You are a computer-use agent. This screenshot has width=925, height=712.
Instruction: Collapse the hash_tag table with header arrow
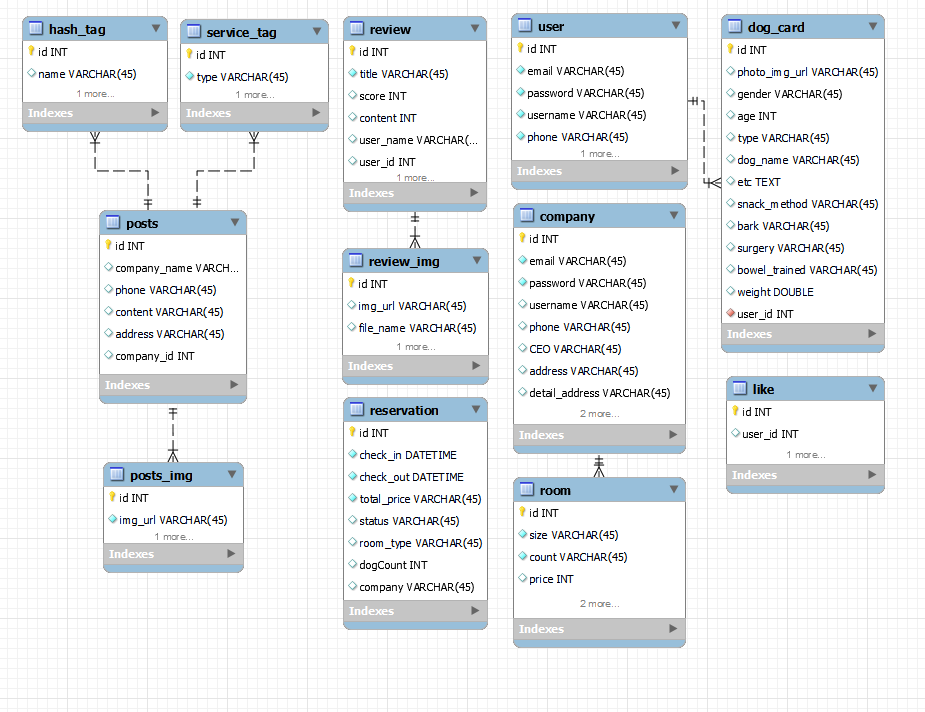(156, 28)
